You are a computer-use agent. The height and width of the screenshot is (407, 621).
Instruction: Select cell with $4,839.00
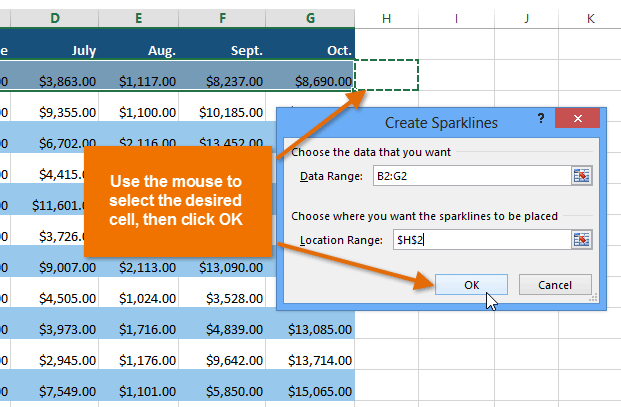[x=222, y=324]
